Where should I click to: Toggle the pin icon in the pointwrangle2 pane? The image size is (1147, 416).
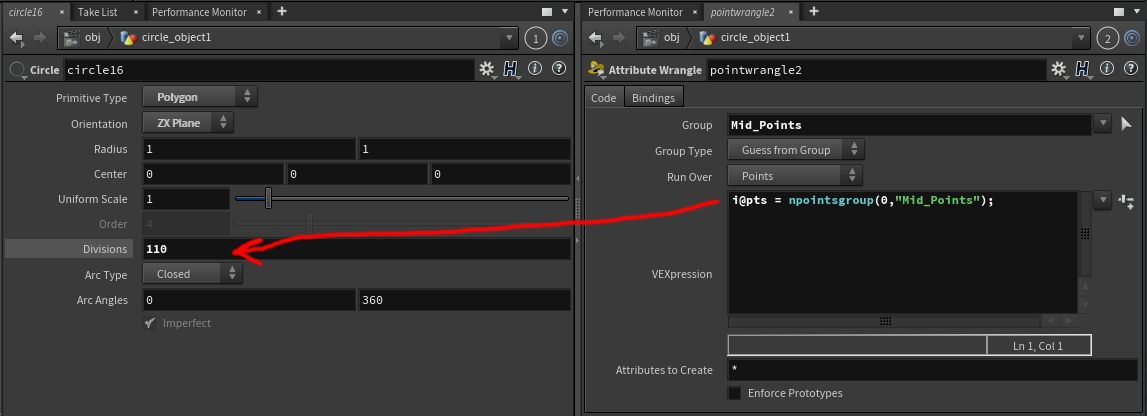click(x=1135, y=38)
